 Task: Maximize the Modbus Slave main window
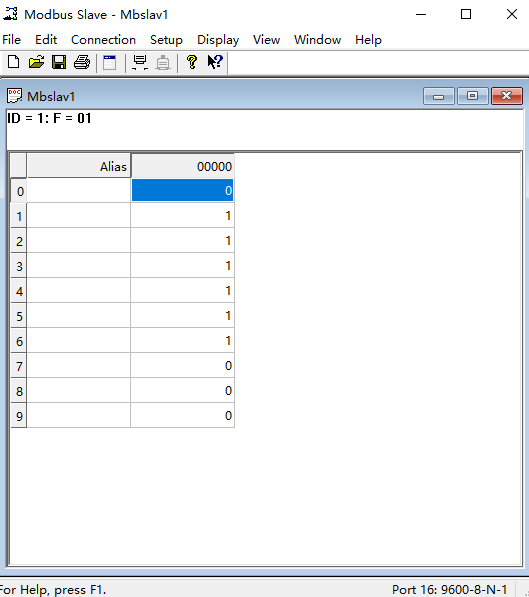click(466, 14)
